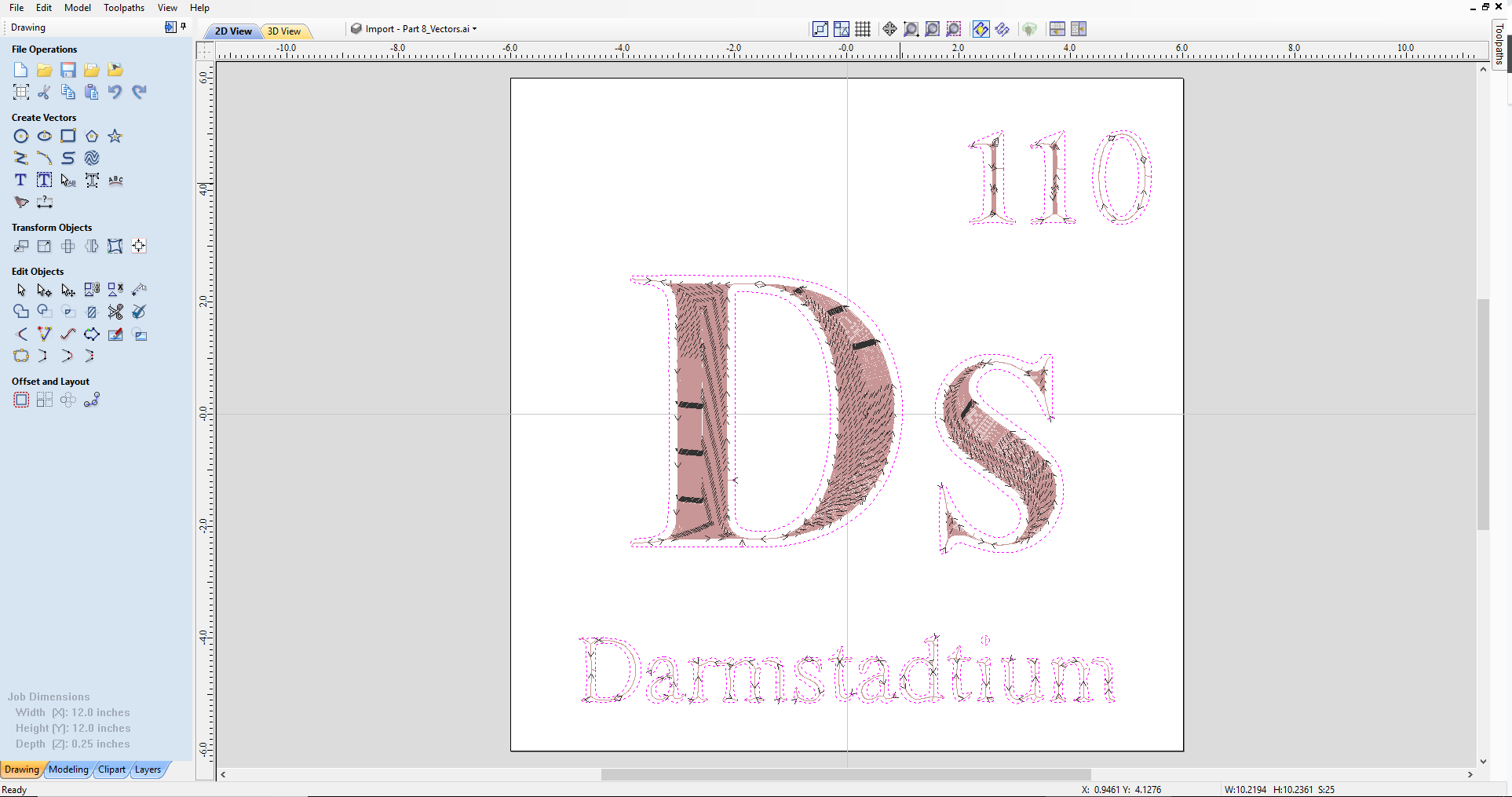Screen dimensions: 1512x797
Task: Switch to the 2D View tab
Action: point(233,31)
